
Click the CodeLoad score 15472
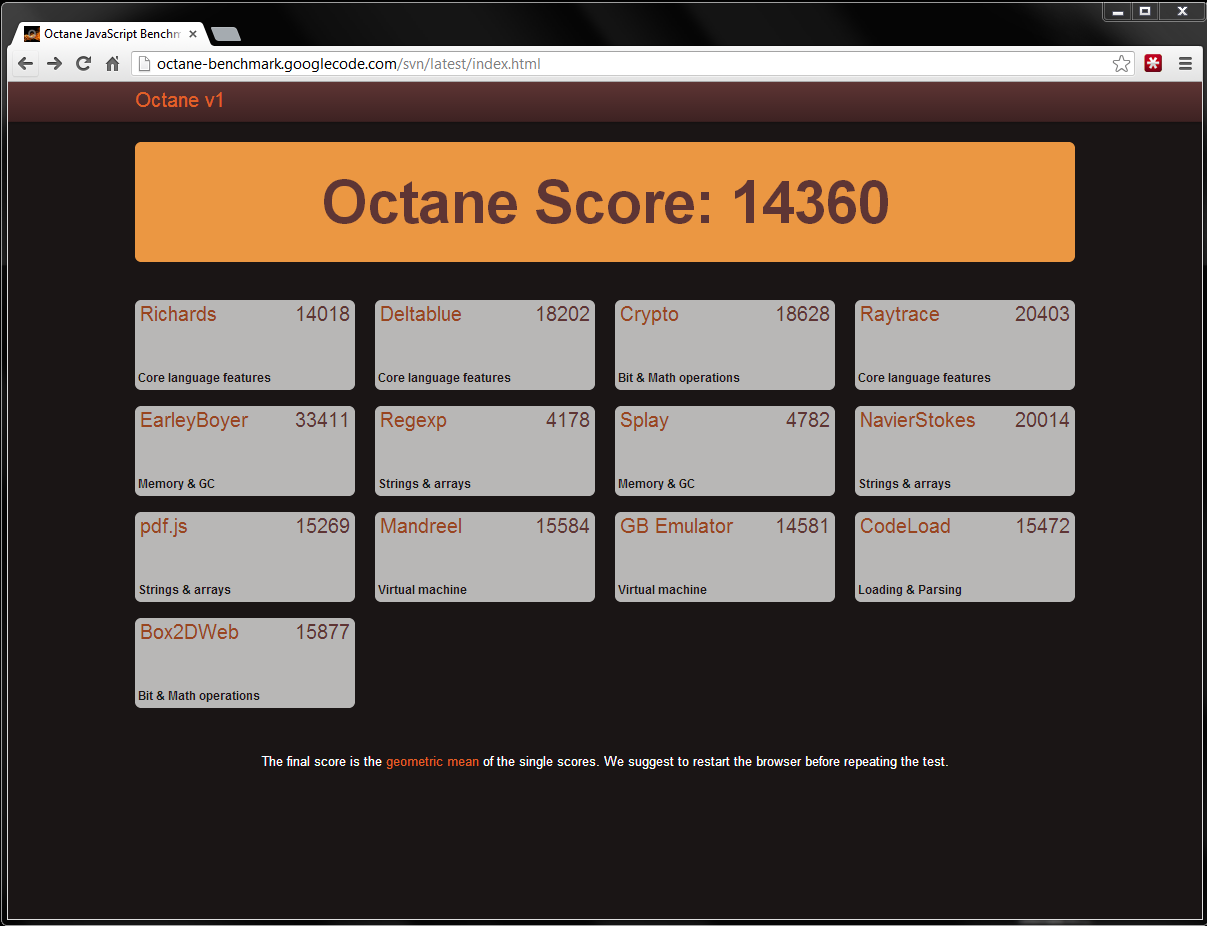coord(1042,526)
